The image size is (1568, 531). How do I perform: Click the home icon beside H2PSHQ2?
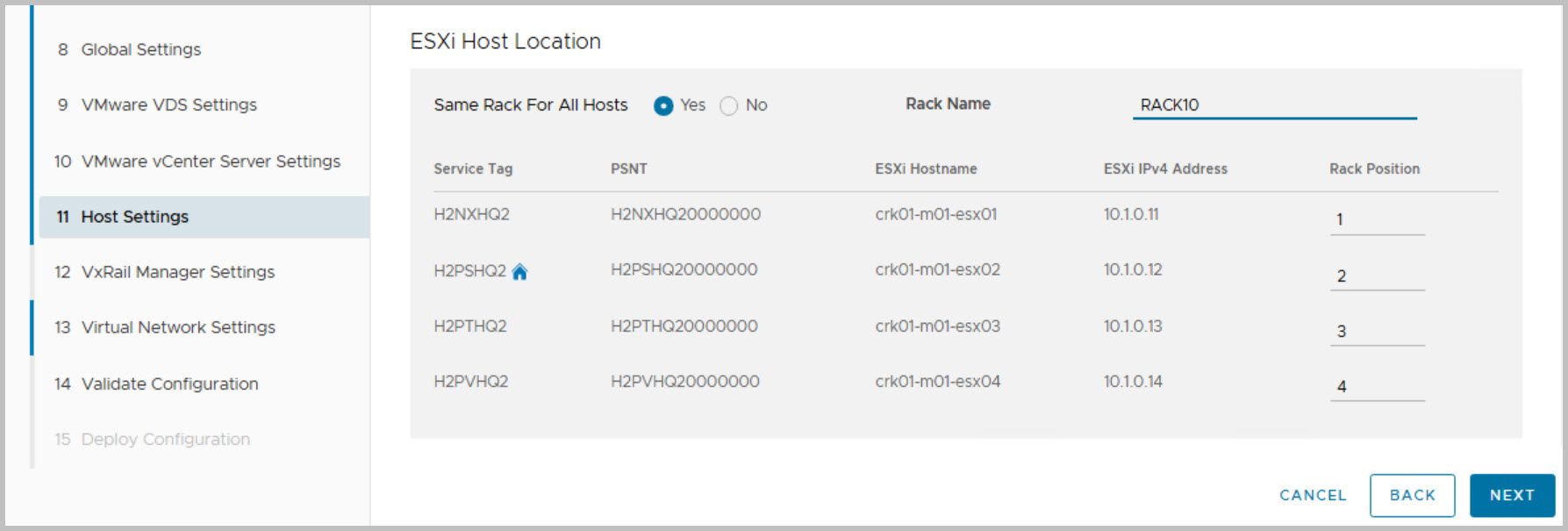pos(519,272)
